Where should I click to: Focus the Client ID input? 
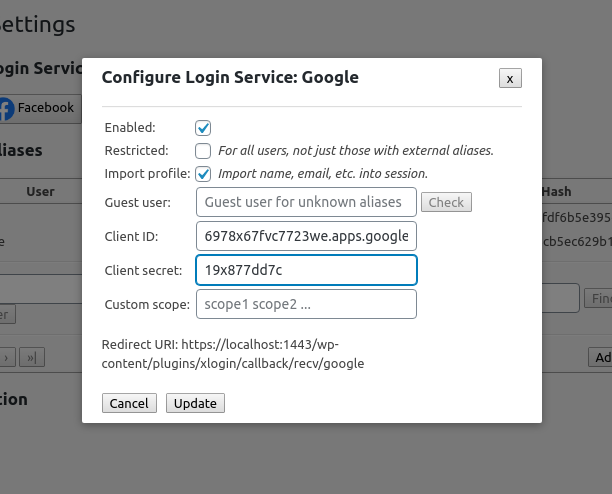tap(306, 236)
